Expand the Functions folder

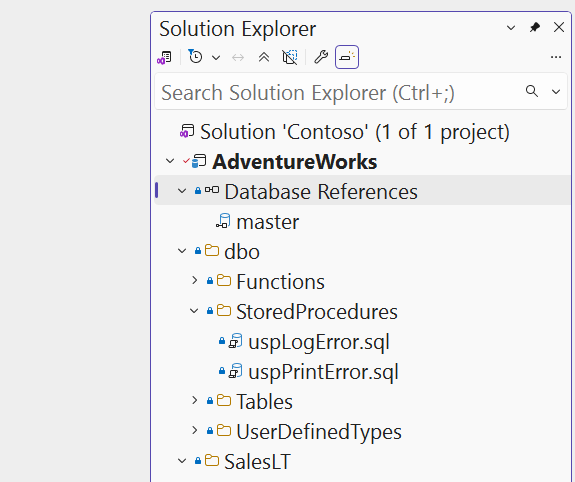(x=195, y=281)
